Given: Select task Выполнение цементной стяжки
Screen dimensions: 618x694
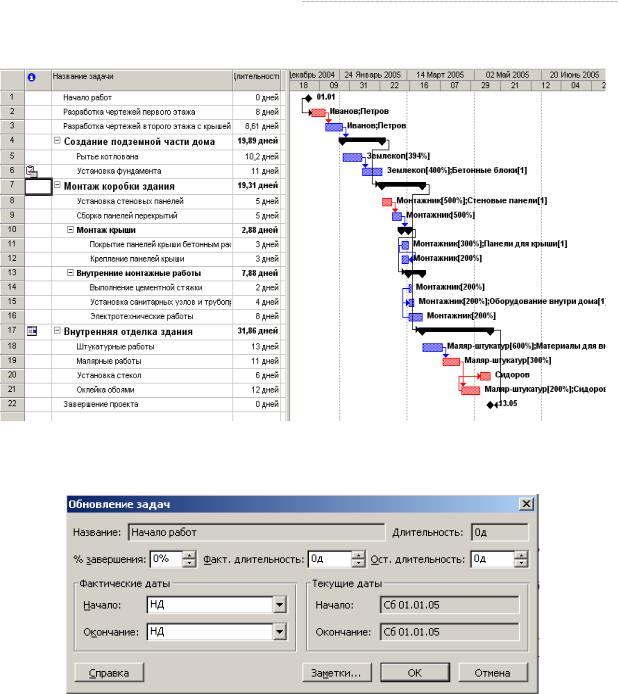Looking at the screenshot, I should coord(146,287).
